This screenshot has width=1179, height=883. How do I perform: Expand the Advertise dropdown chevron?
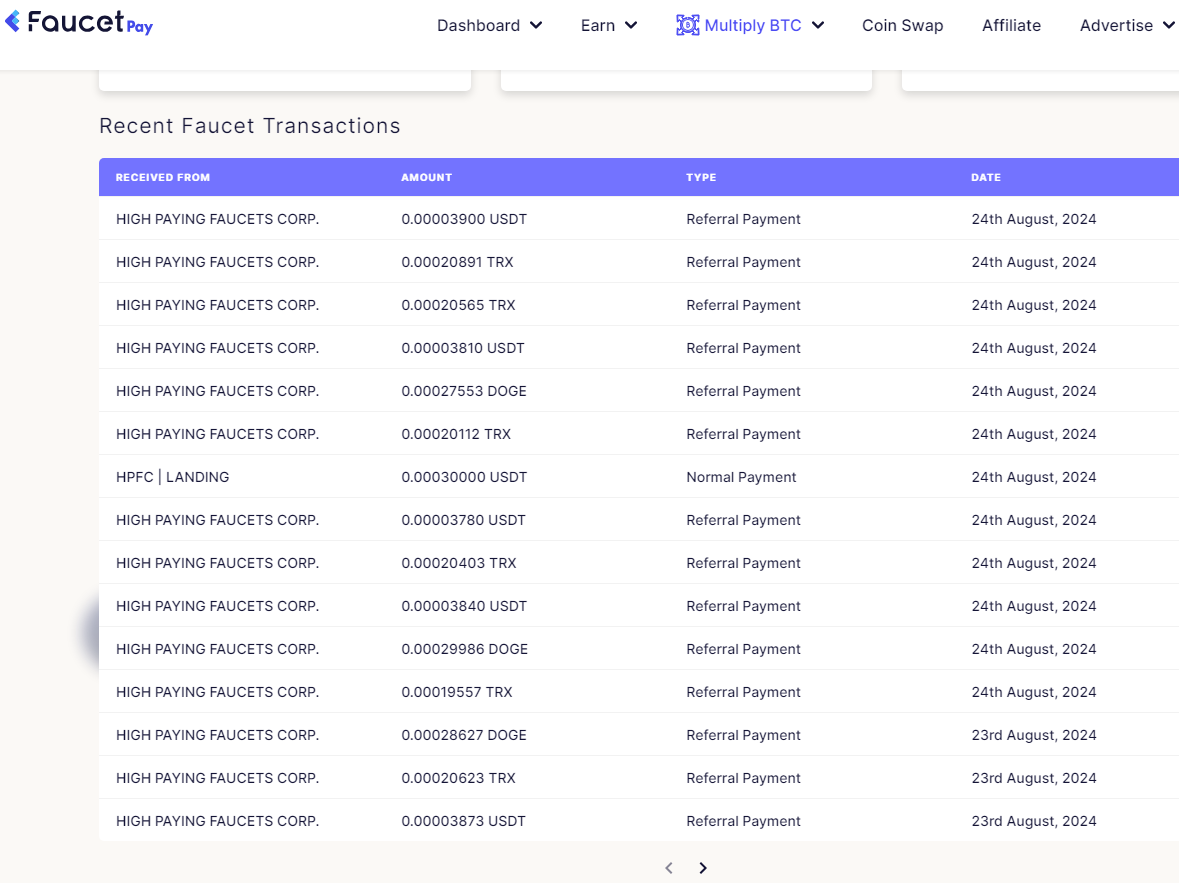(1168, 26)
